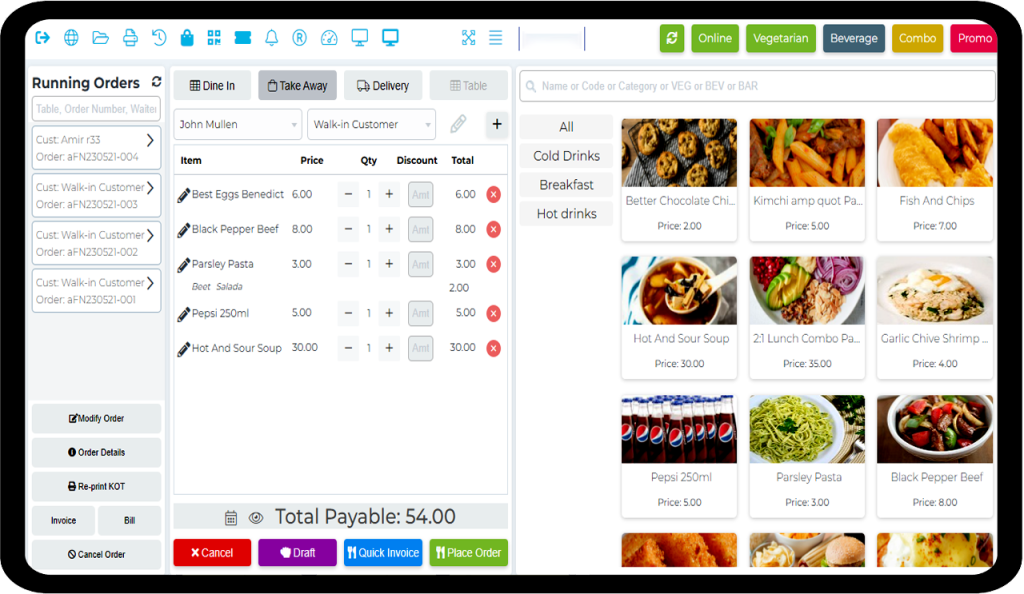Open the John Mullen waiter dropdown

237,125
